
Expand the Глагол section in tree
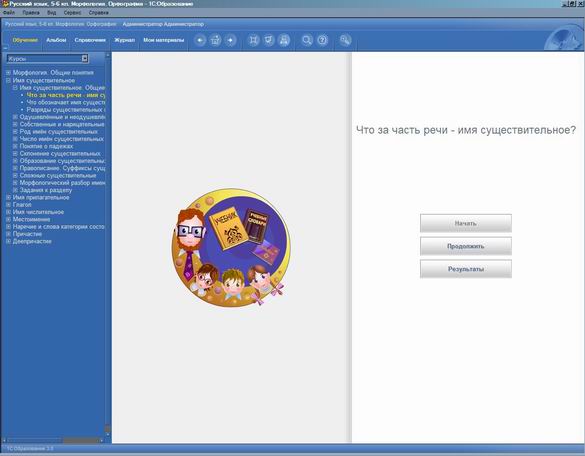[x=8, y=204]
